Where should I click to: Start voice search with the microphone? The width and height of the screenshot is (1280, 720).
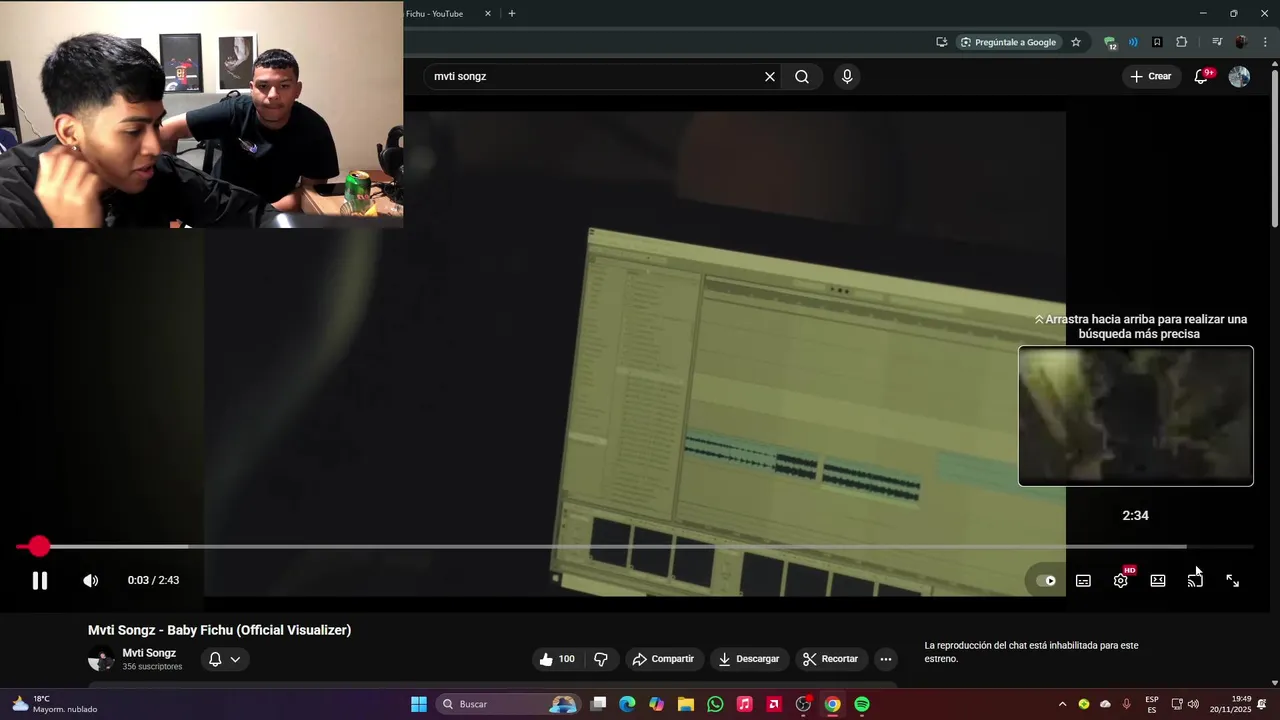(847, 77)
